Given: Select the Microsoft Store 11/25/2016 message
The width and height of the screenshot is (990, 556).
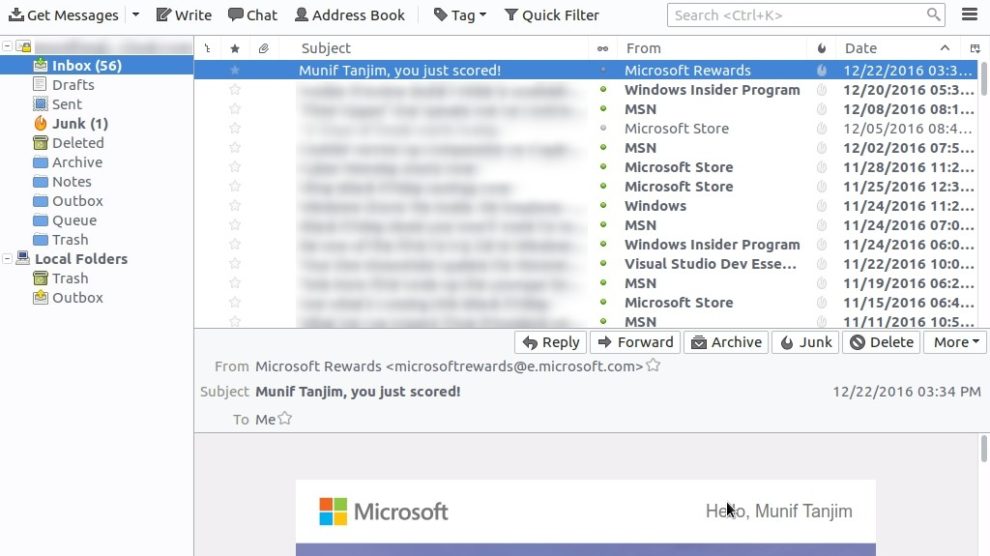Looking at the screenshot, I should coord(586,186).
